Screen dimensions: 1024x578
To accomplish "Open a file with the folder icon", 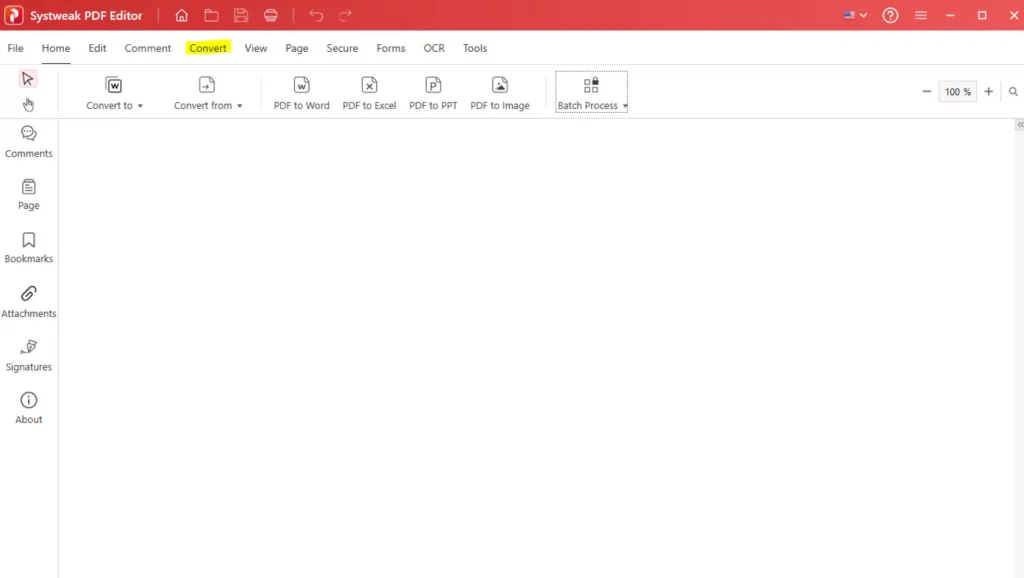I will pyautogui.click(x=211, y=15).
